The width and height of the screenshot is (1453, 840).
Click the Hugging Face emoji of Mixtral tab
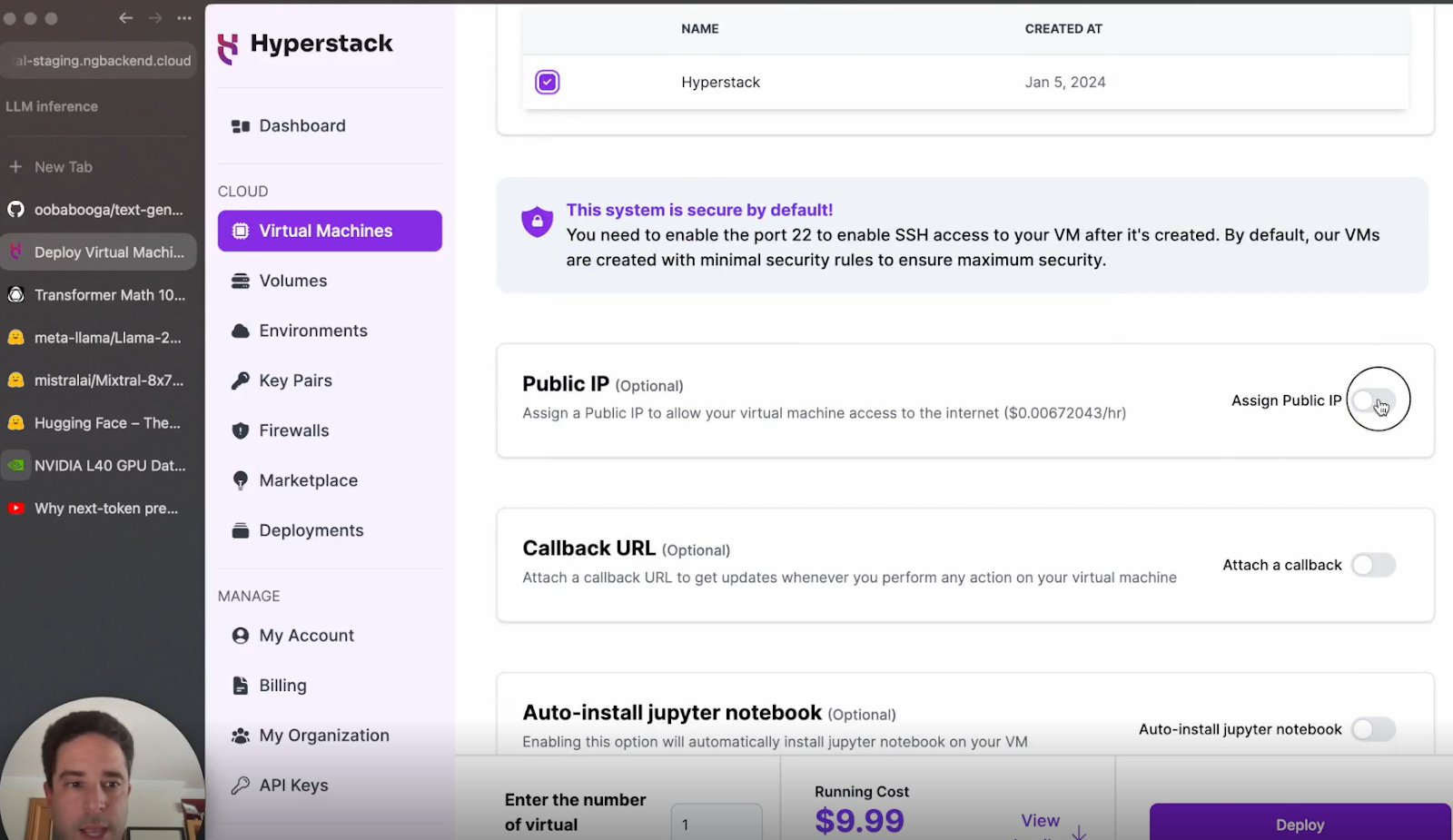[15, 380]
